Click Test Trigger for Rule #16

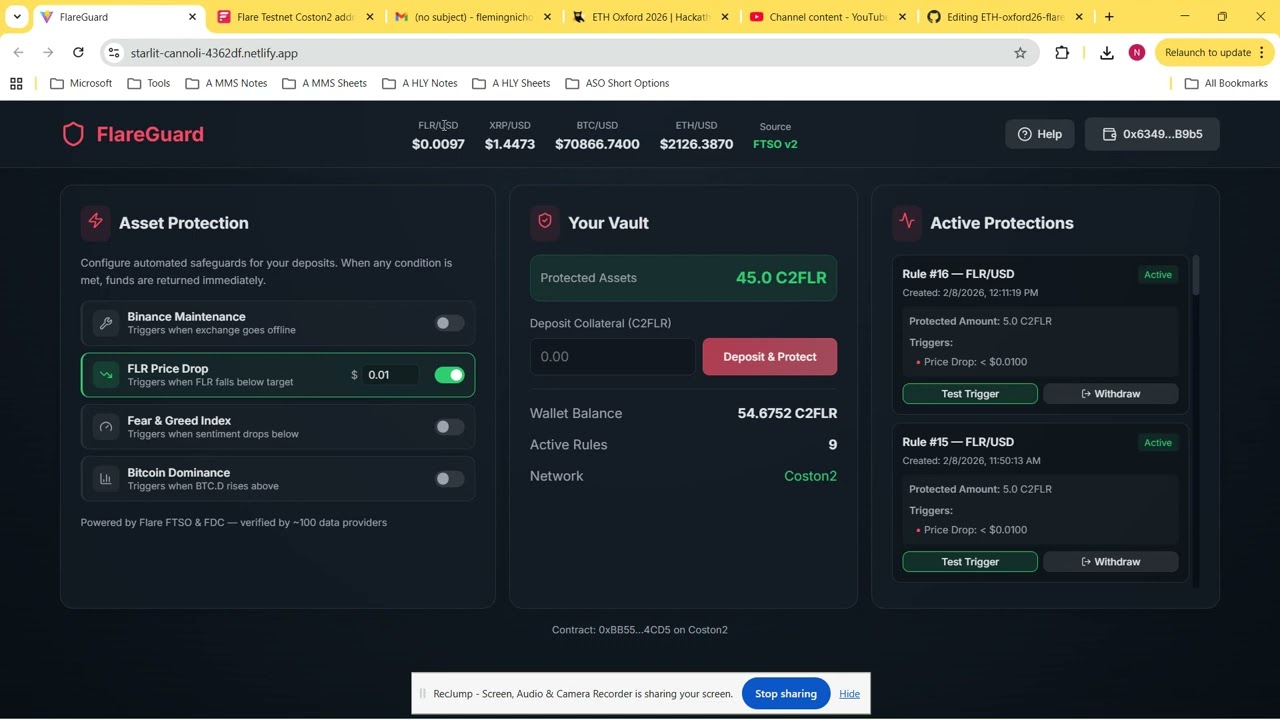(970, 394)
